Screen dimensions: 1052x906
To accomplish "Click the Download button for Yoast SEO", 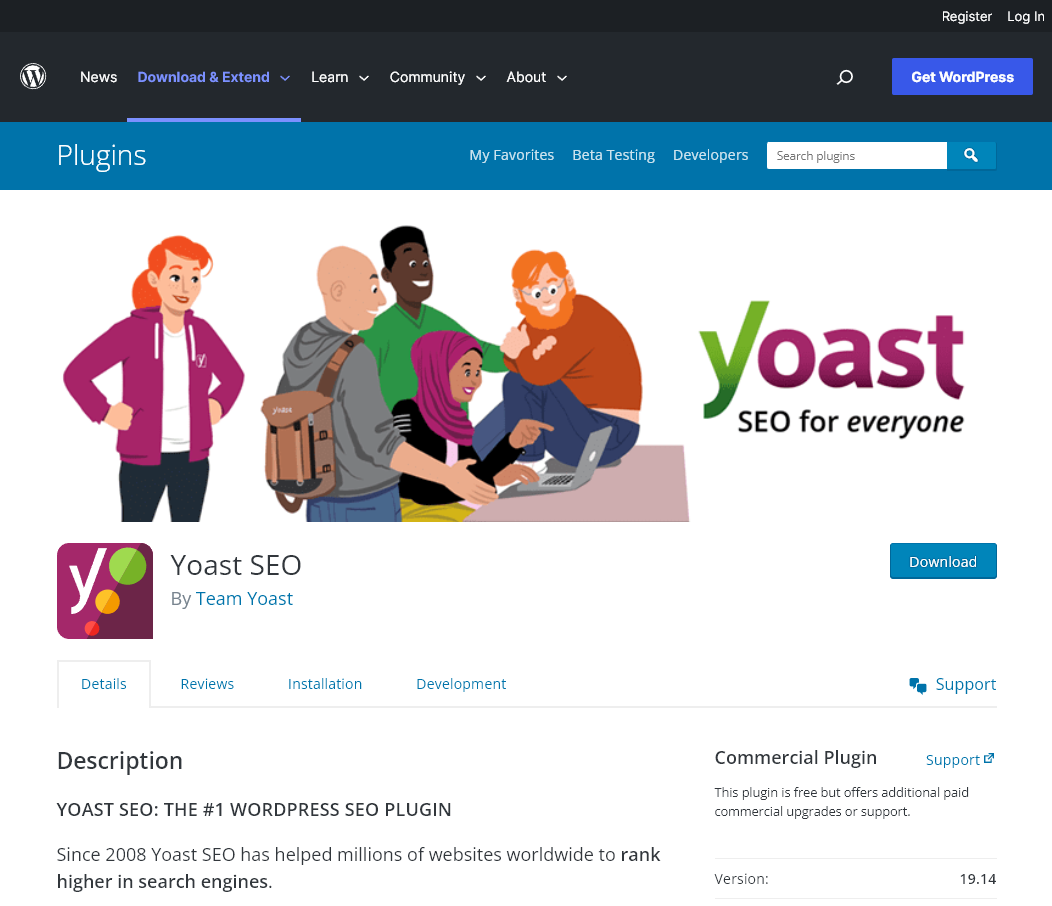I will tap(943, 561).
